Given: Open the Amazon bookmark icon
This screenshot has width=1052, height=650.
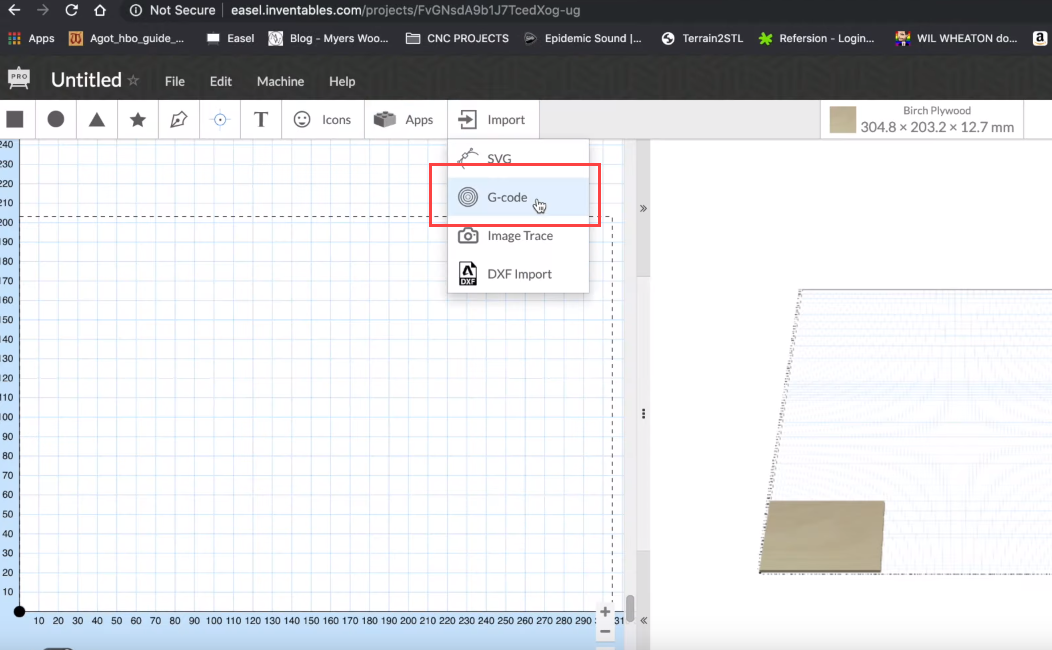Looking at the screenshot, I should (x=1040, y=38).
